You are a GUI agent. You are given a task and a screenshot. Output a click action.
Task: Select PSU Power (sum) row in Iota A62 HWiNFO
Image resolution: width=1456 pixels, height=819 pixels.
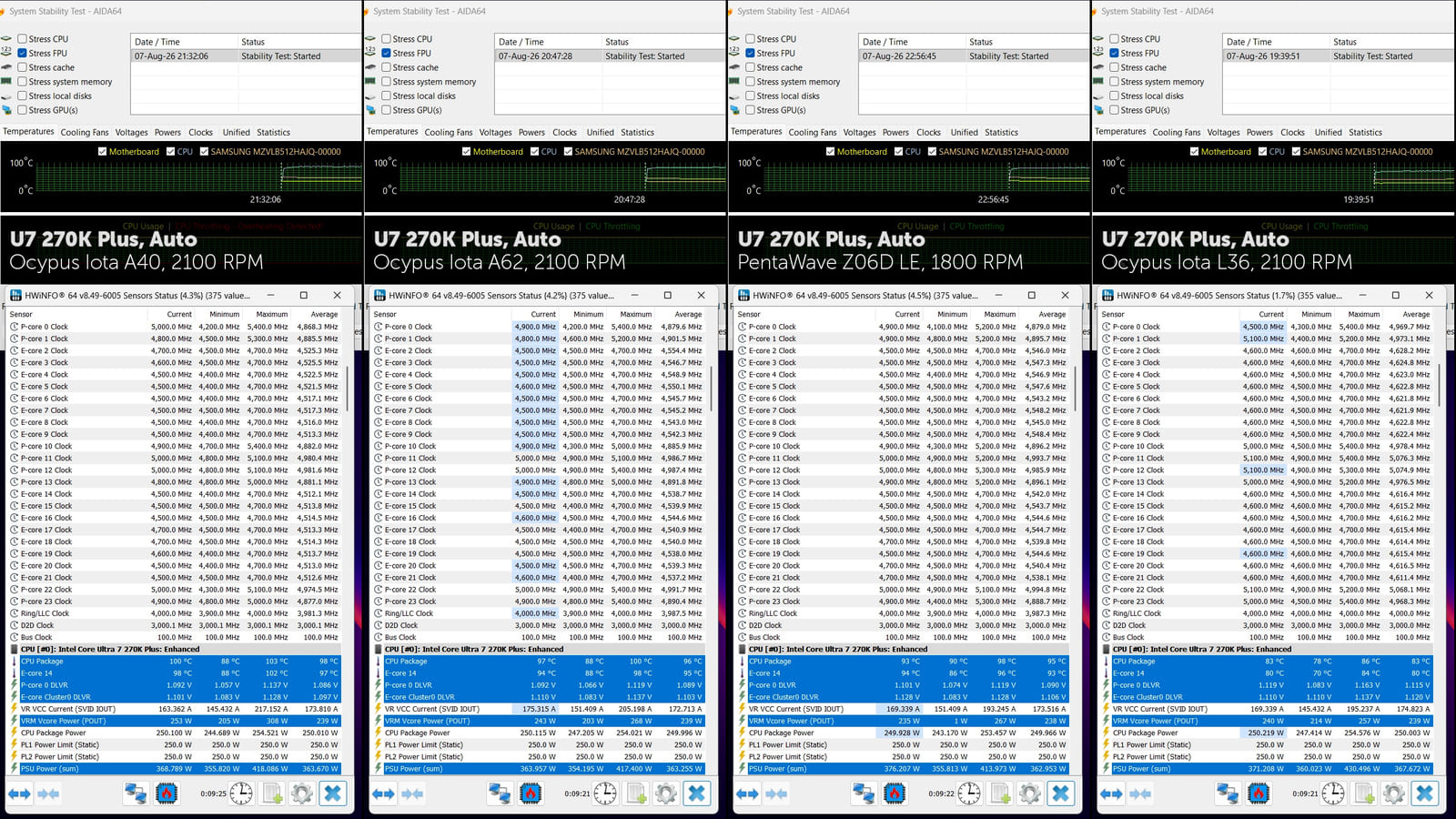[x=538, y=768]
